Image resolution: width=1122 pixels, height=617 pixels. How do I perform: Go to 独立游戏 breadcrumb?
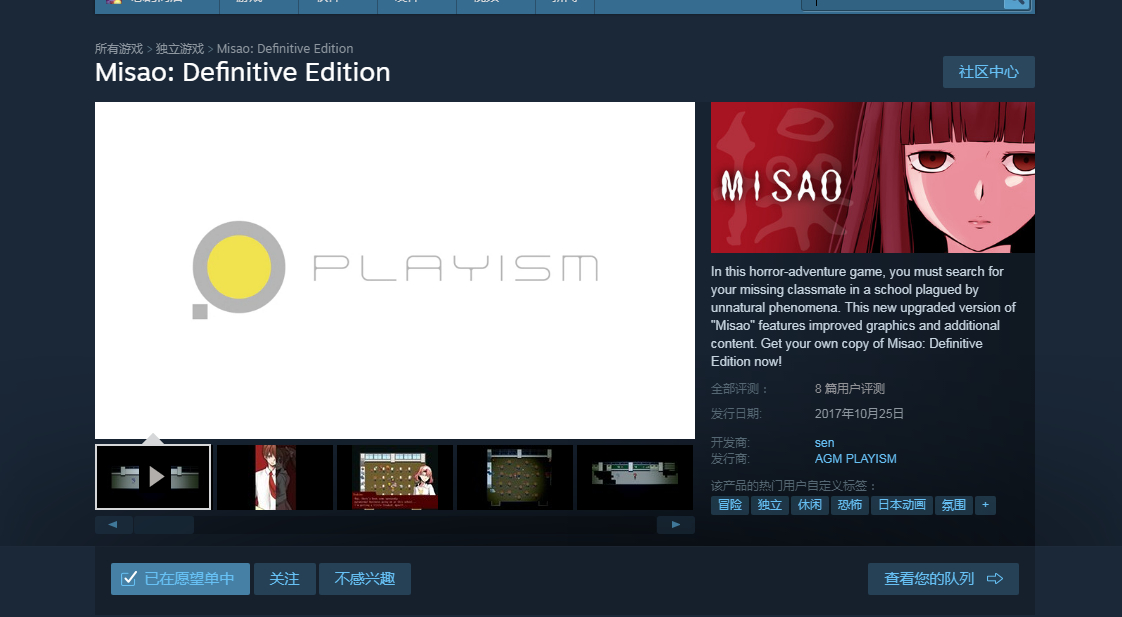coord(180,49)
